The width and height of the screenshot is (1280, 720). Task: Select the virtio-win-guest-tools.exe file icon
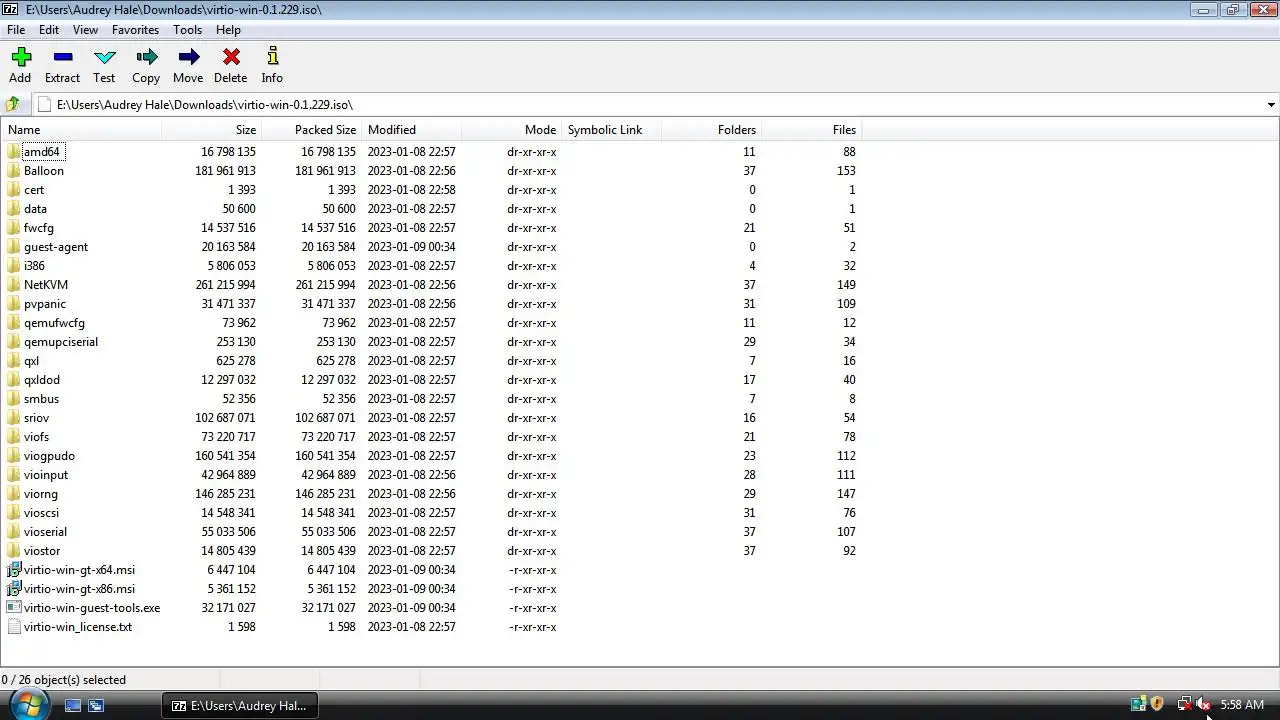(13, 608)
